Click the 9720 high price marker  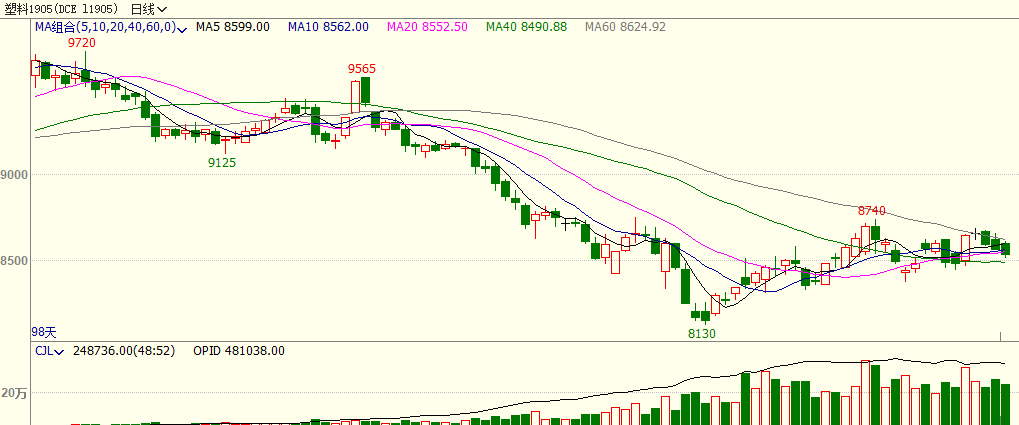(83, 44)
